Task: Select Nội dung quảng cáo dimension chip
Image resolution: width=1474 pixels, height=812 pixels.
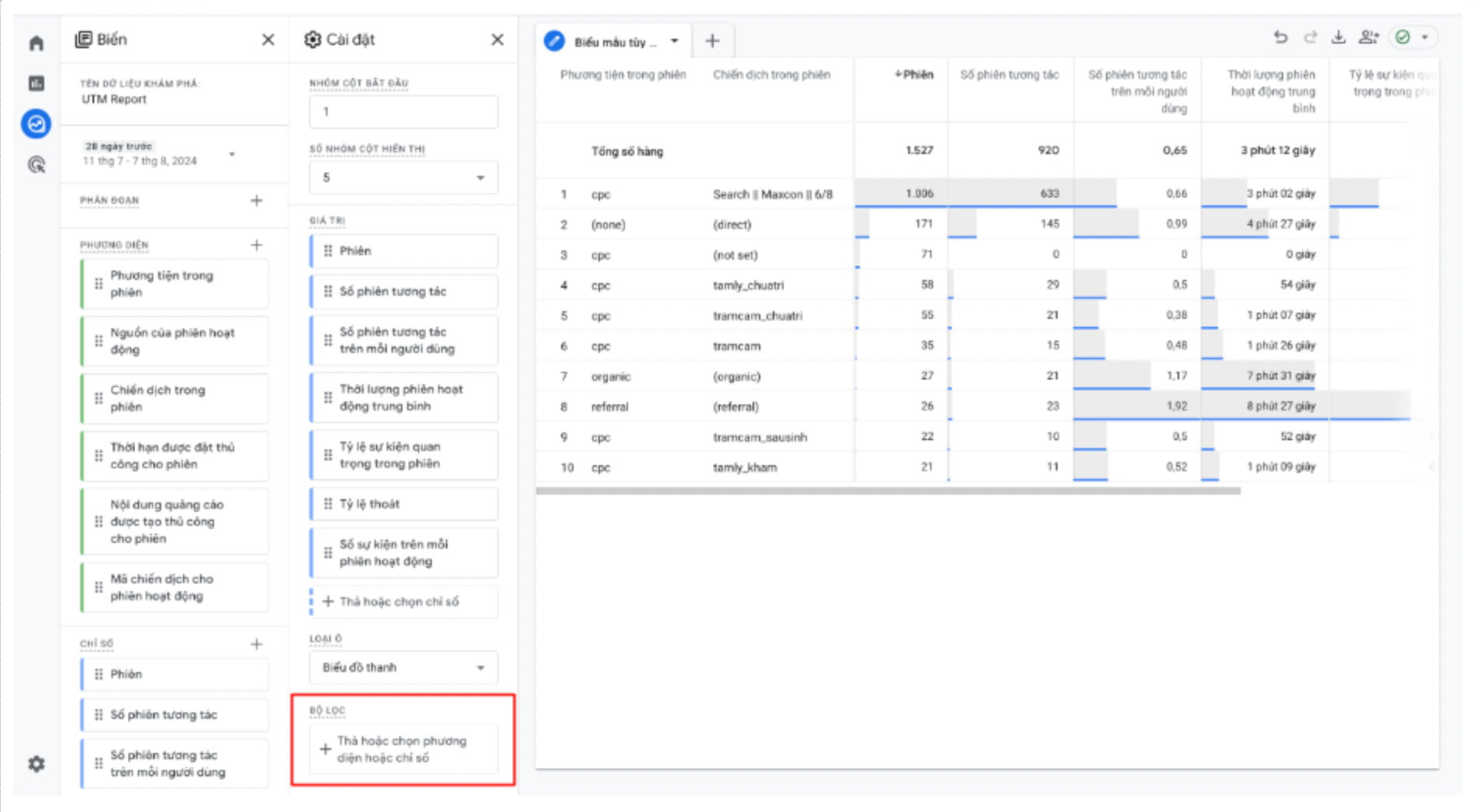Action: coord(175,521)
